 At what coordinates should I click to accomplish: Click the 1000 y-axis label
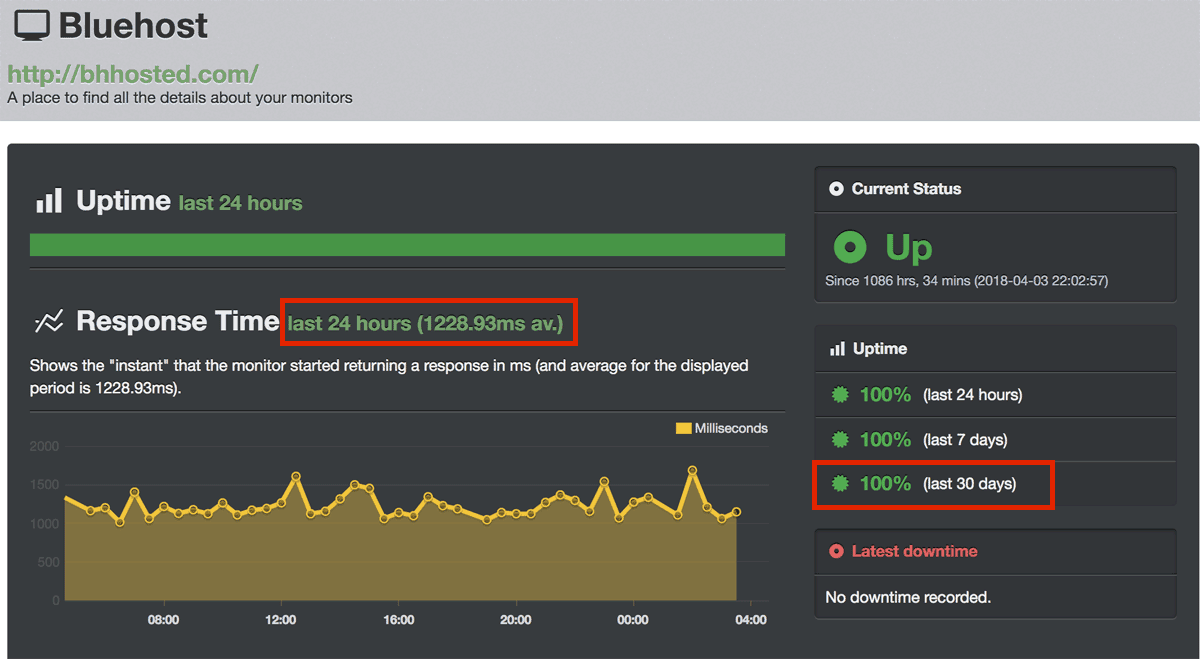[x=45, y=523]
